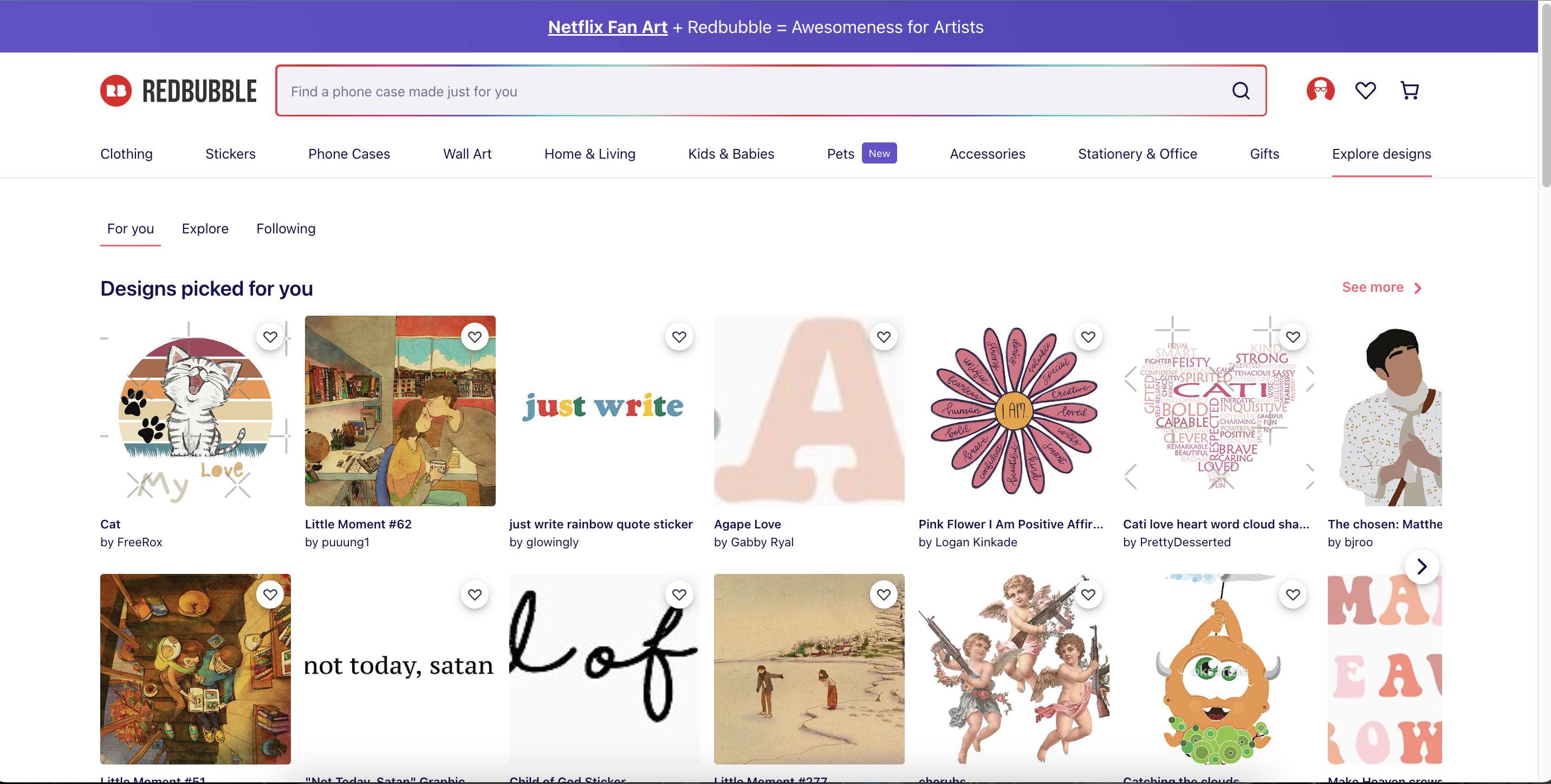Open the shopping cart
This screenshot has width=1551, height=784.
[1410, 91]
